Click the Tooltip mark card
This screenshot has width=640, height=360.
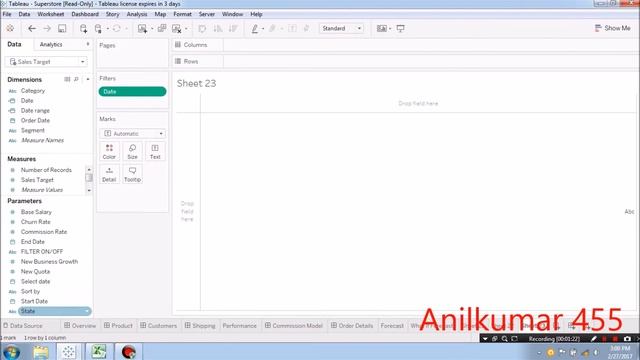pyautogui.click(x=132, y=174)
